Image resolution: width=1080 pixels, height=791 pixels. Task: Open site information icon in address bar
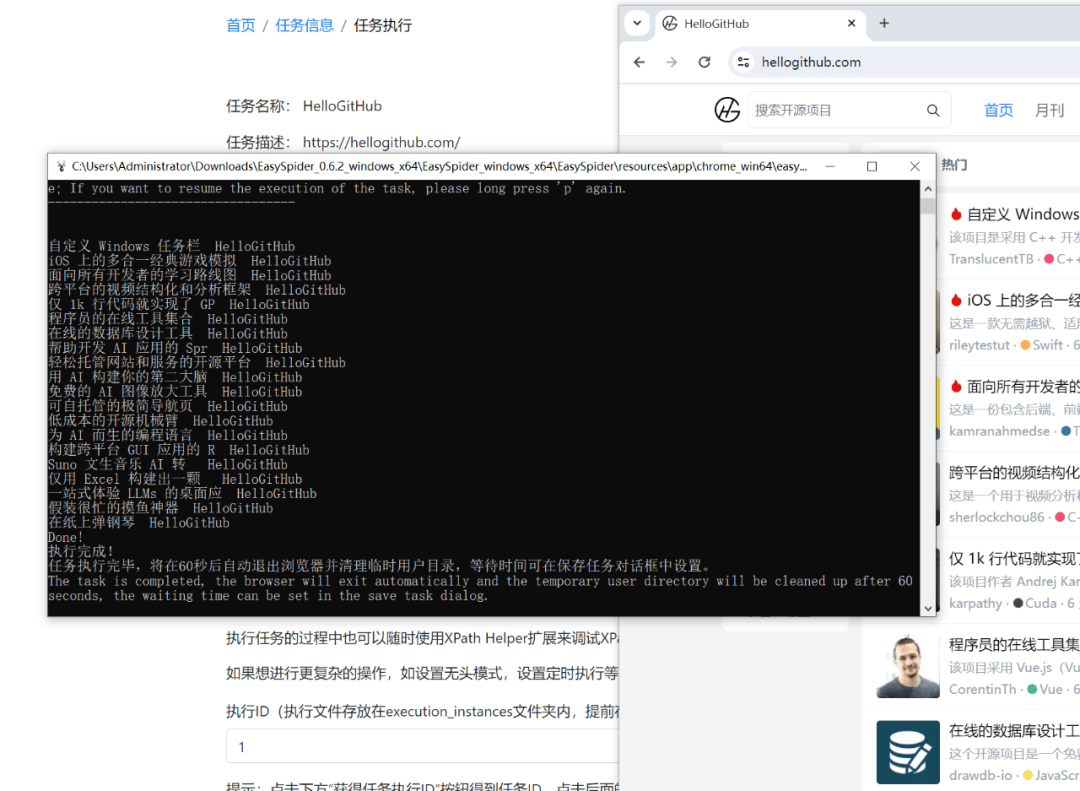pos(743,62)
